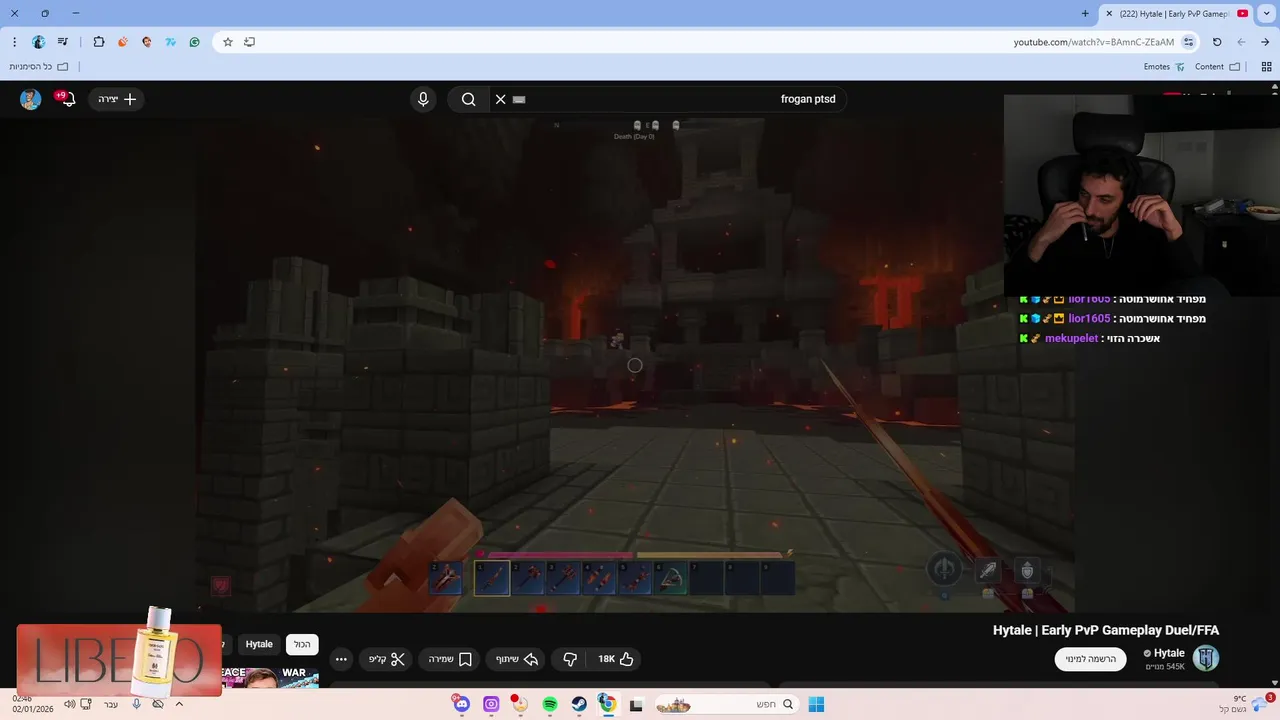This screenshot has width=1280, height=720.
Task: Click the search field containing frogan ptsd
Action: pyautogui.click(x=667, y=99)
